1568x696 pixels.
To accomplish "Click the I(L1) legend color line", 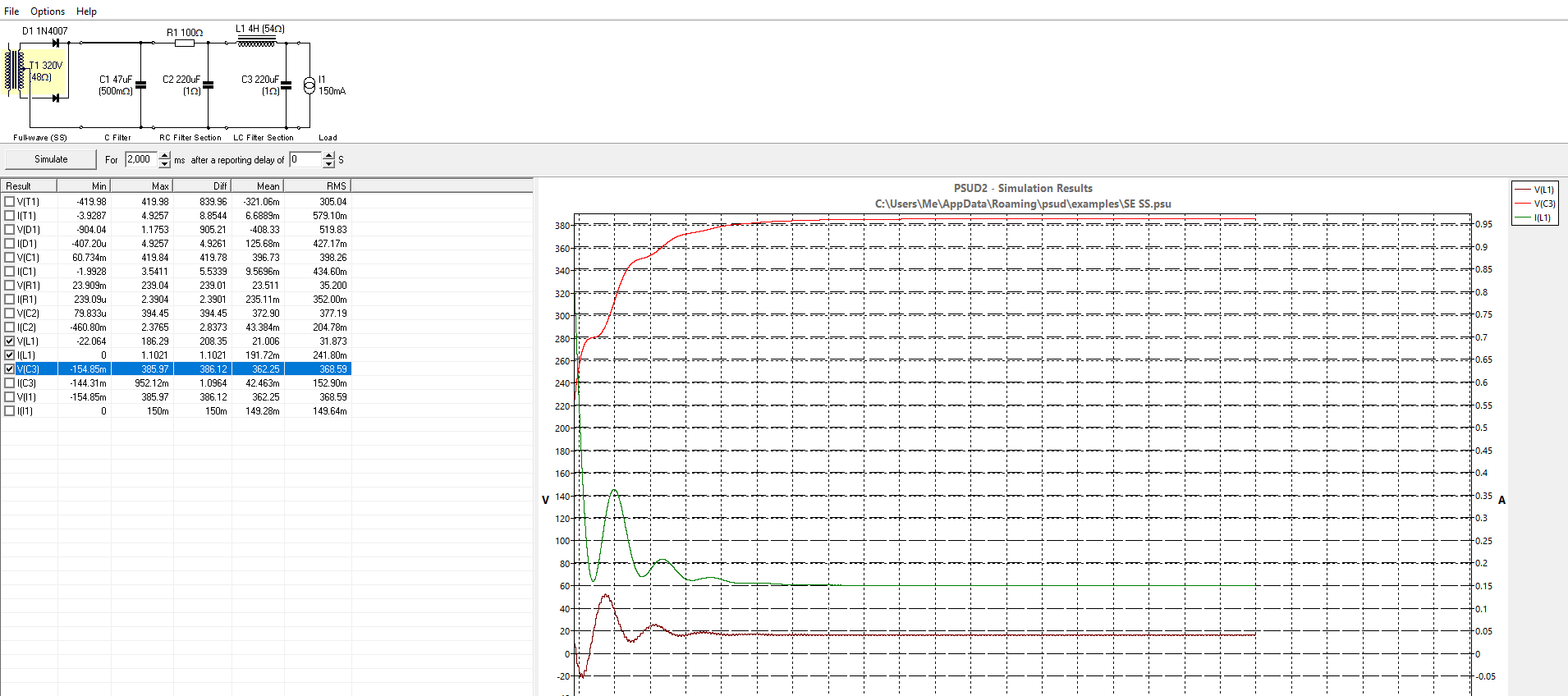I will pos(1523,217).
